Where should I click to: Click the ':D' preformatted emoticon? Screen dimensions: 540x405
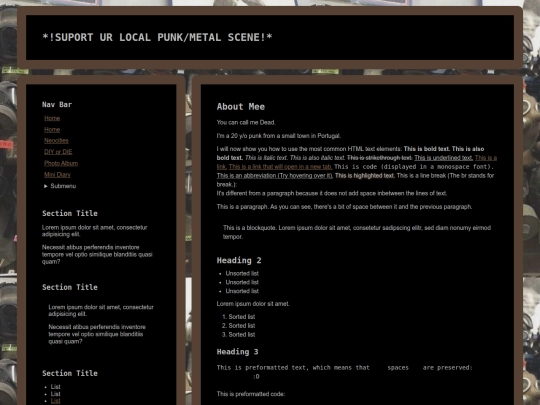point(256,376)
